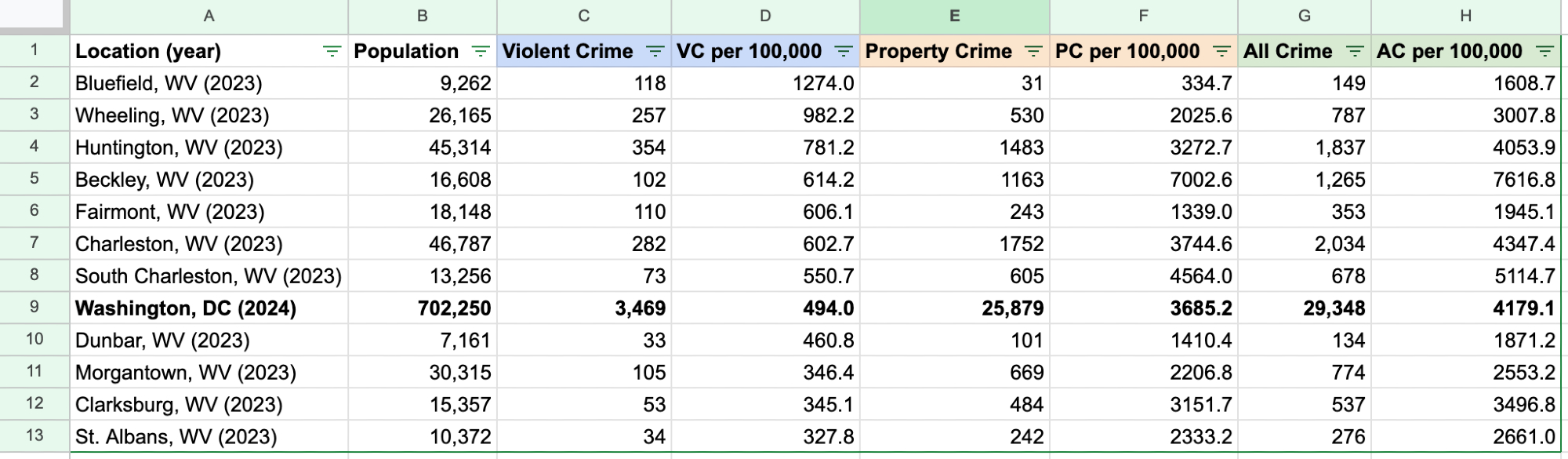Select row 1 header
The height and width of the screenshot is (459, 1568).
(x=34, y=50)
